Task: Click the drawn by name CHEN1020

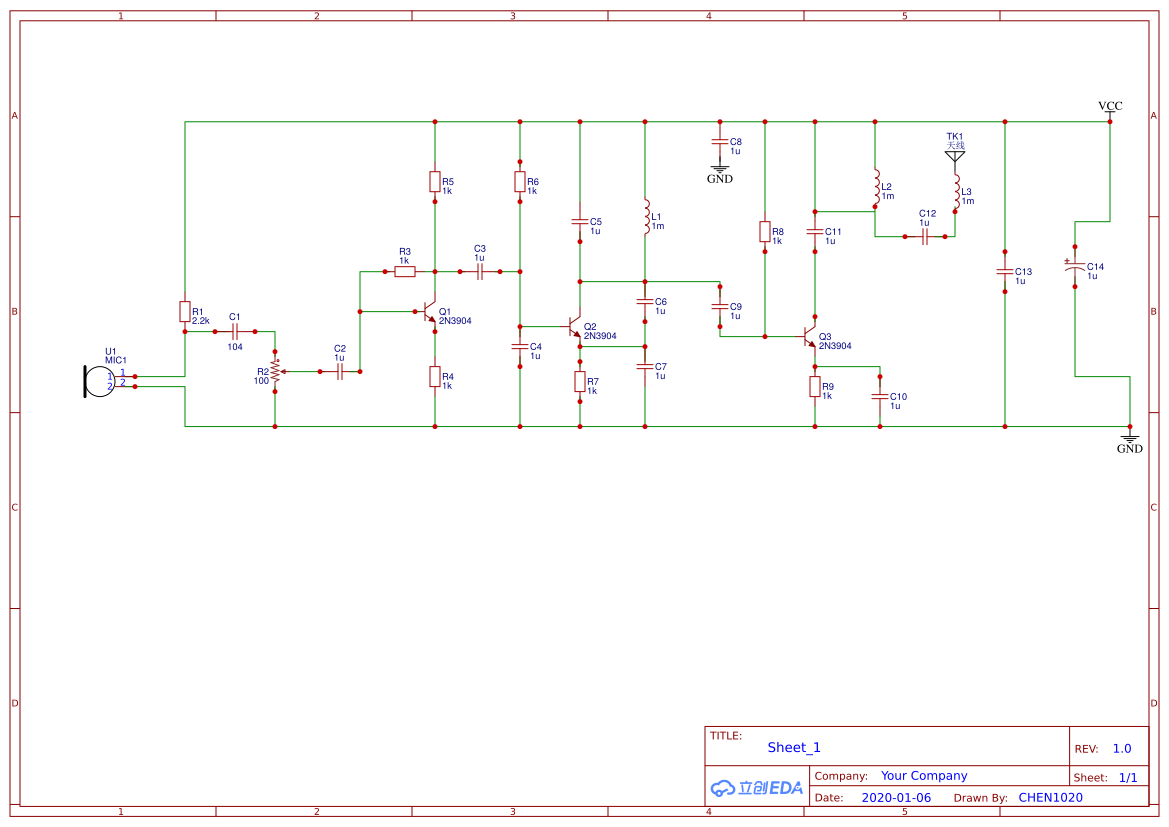Action: pos(1050,797)
